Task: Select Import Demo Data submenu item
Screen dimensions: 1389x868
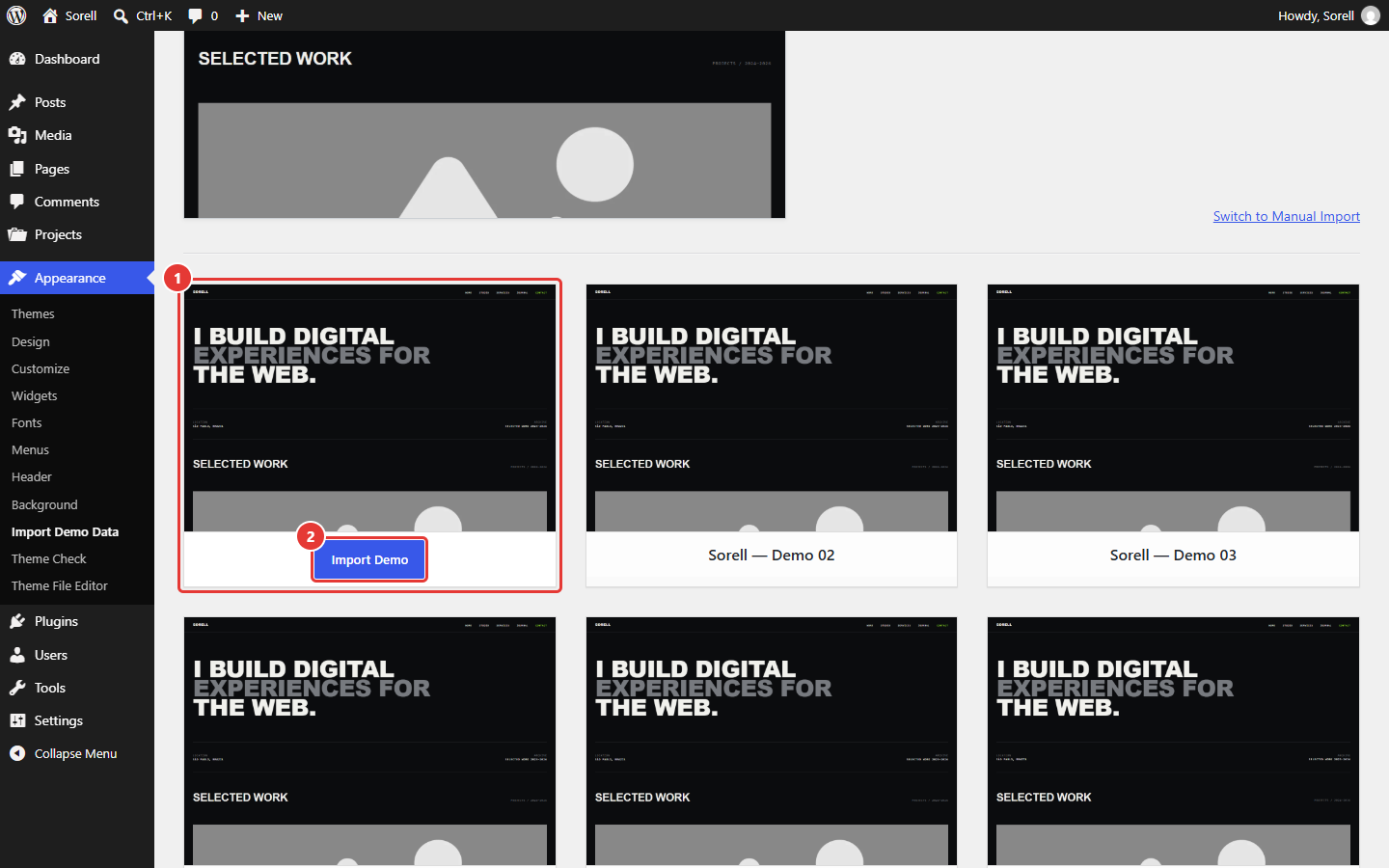Action: click(66, 531)
